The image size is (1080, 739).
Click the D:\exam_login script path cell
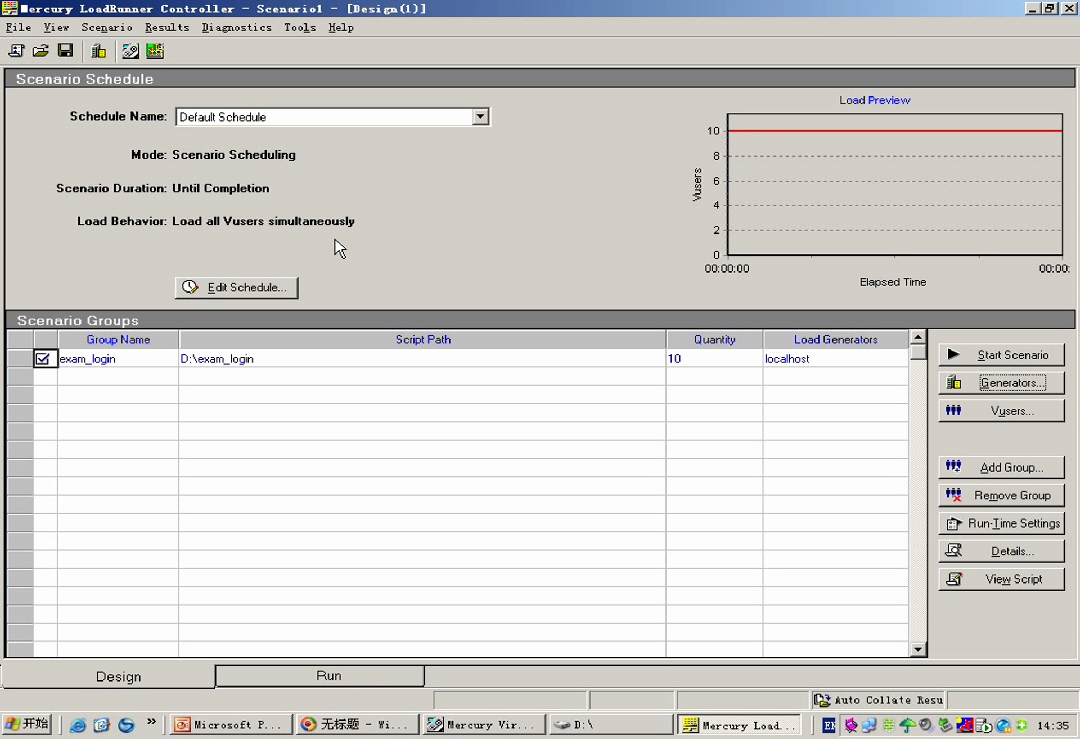(x=423, y=359)
